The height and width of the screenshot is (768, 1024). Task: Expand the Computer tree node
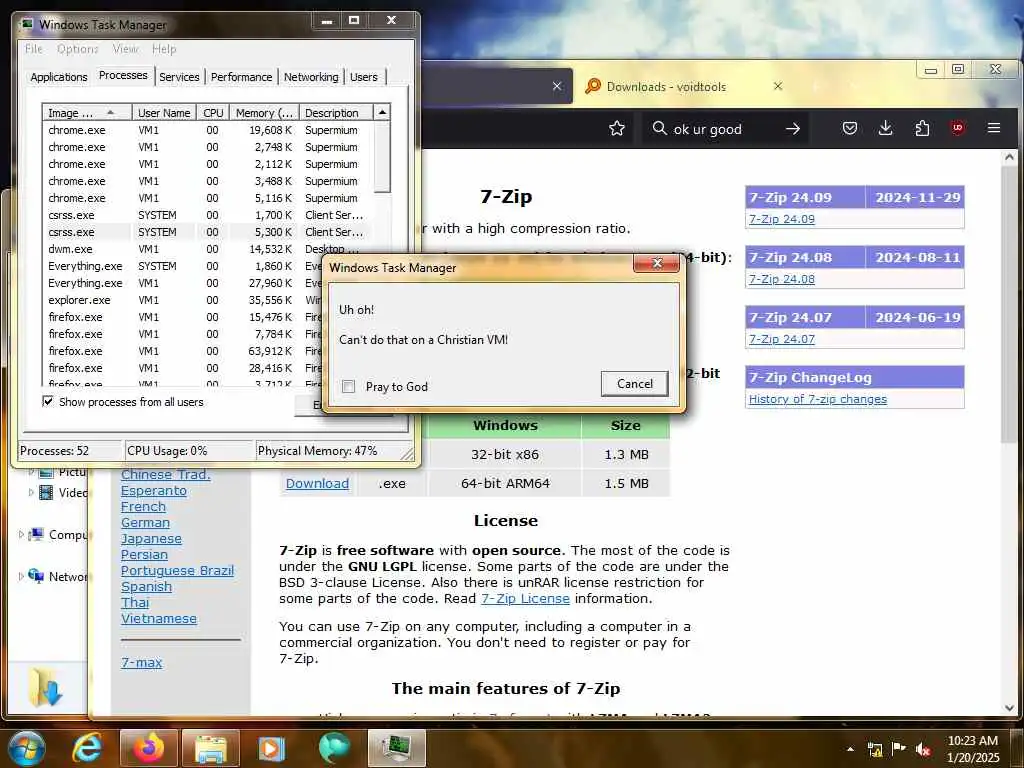coord(21,535)
